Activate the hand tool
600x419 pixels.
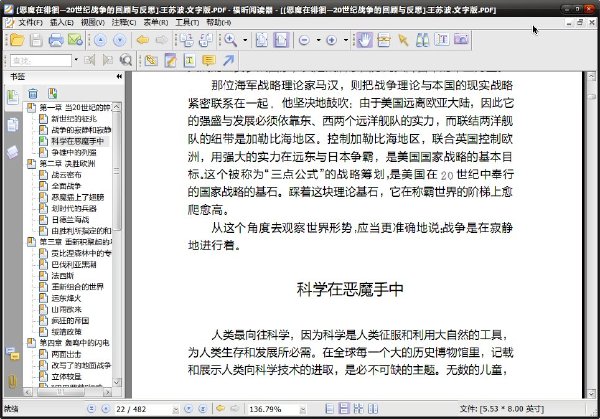(364, 40)
